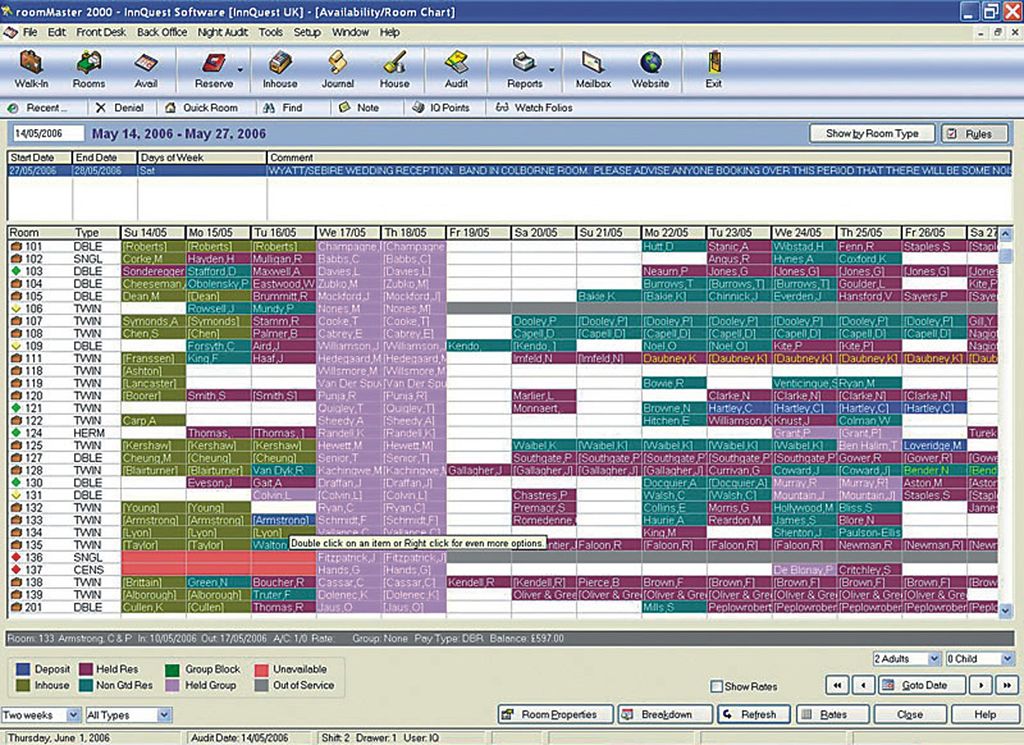Viewport: 1024px width, 745px height.
Task: Launch the Website globe icon
Action: point(650,69)
